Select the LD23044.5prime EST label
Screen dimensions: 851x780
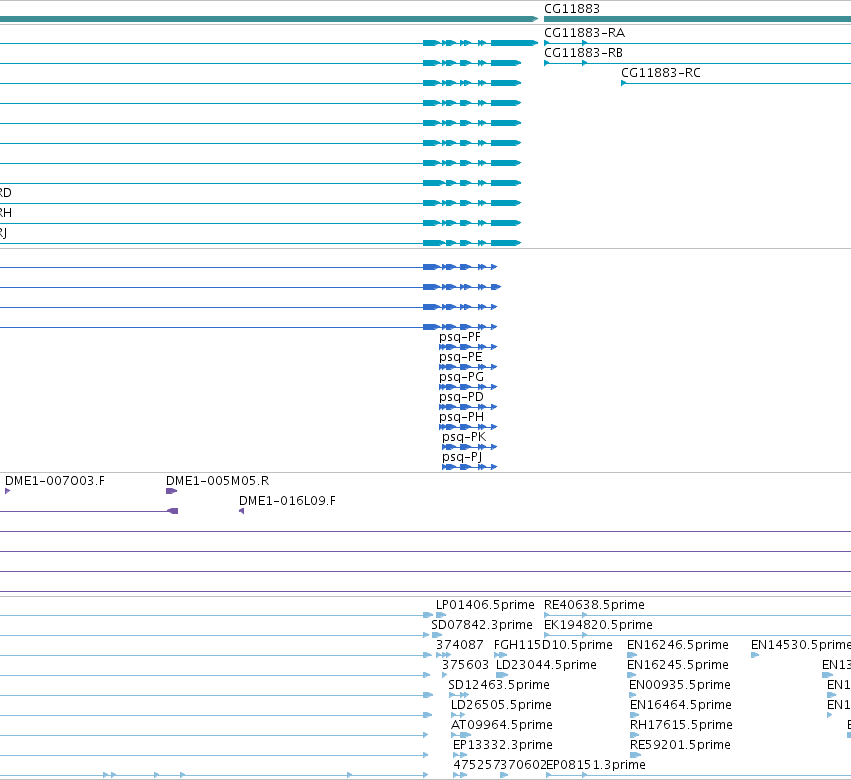[546, 665]
